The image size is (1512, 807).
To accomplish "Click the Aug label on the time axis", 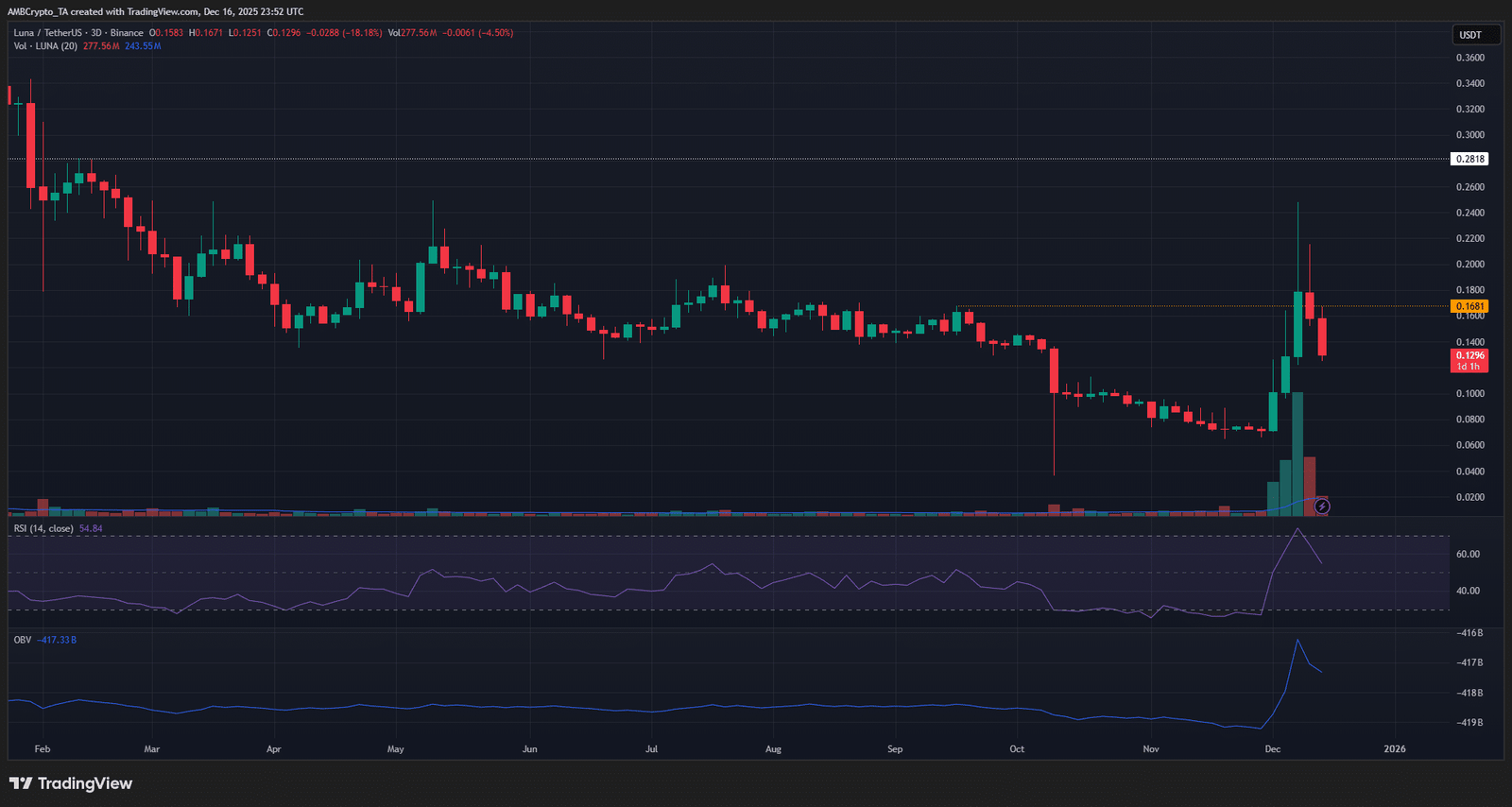I will click(773, 749).
